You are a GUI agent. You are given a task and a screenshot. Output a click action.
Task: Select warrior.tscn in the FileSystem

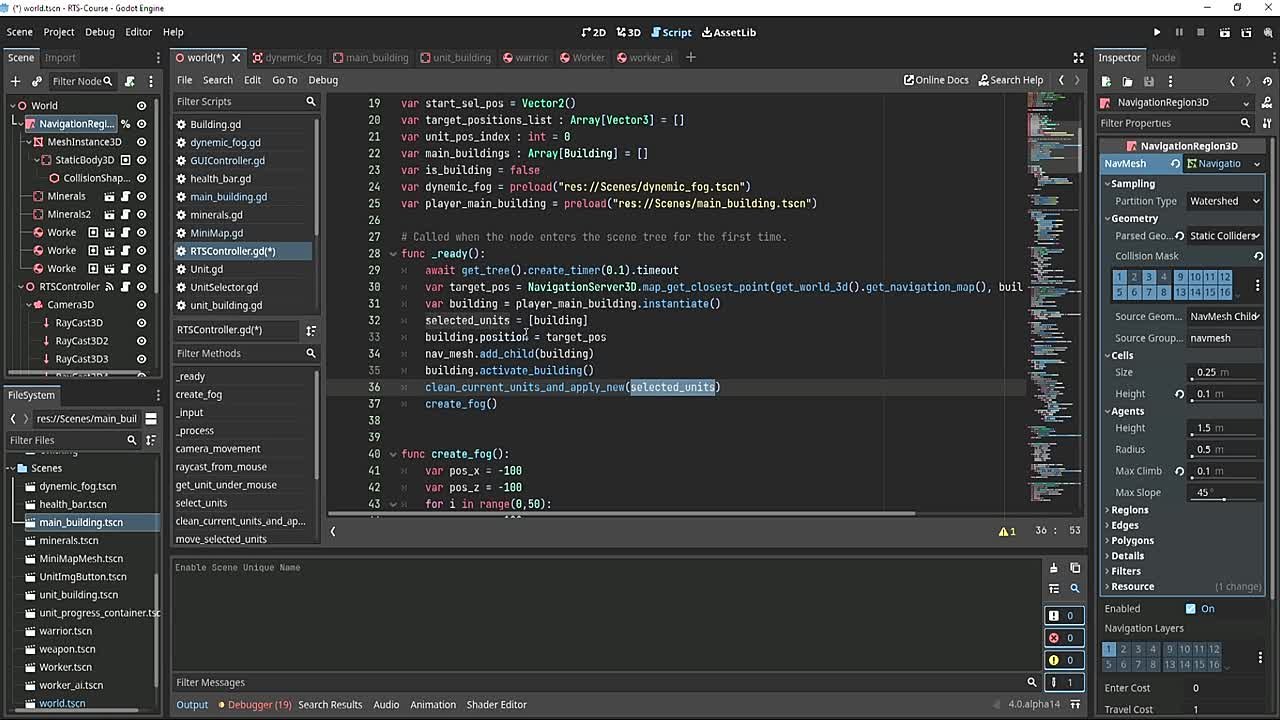pos(65,631)
